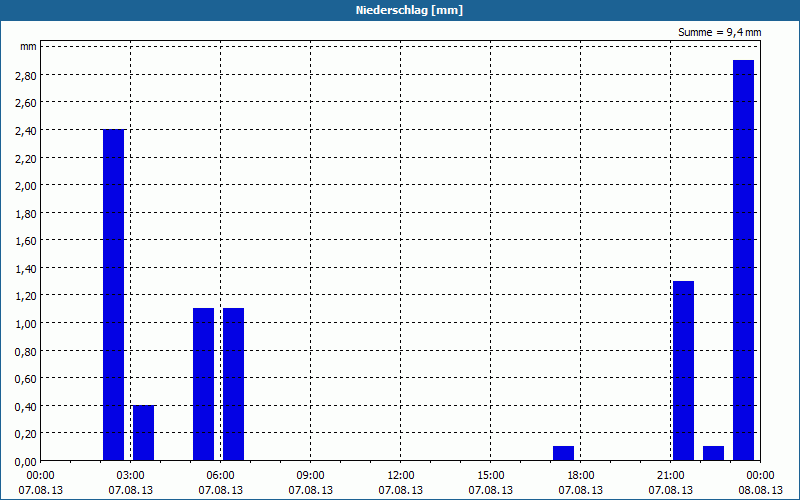800x500 pixels.
Task: Select the Summe = 9,4 mm label
Action: pyautogui.click(x=719, y=32)
